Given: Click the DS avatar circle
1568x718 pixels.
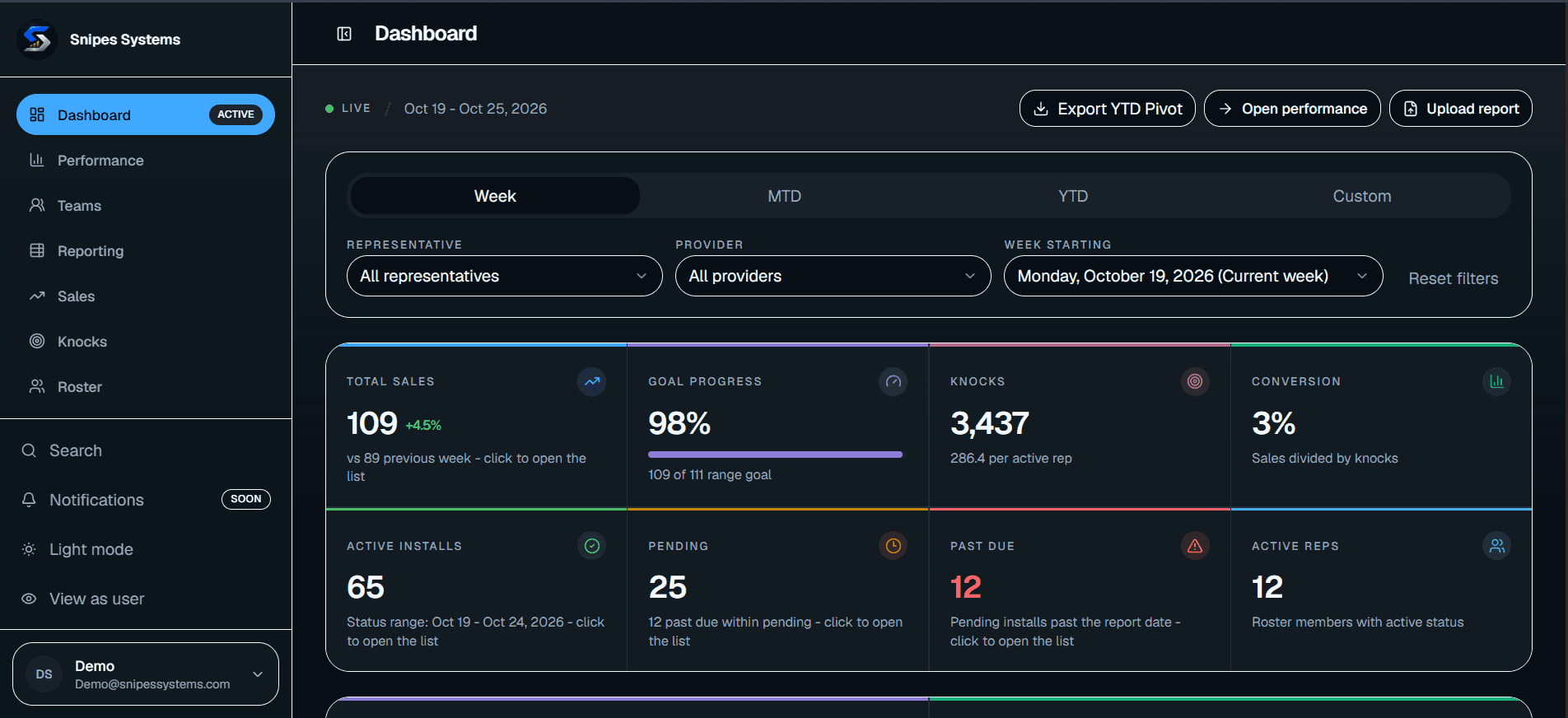Looking at the screenshot, I should click(44, 674).
